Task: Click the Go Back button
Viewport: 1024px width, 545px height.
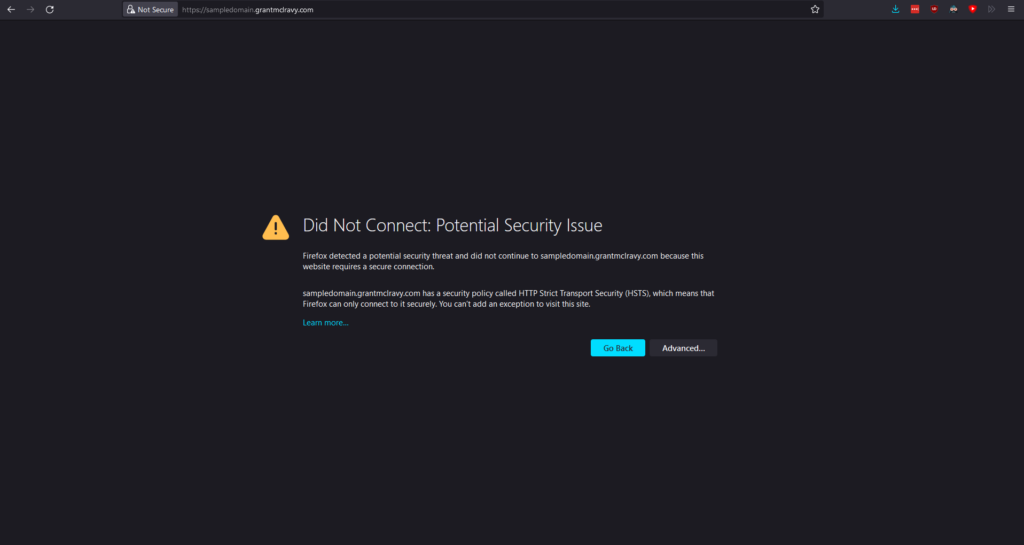Action: point(617,348)
